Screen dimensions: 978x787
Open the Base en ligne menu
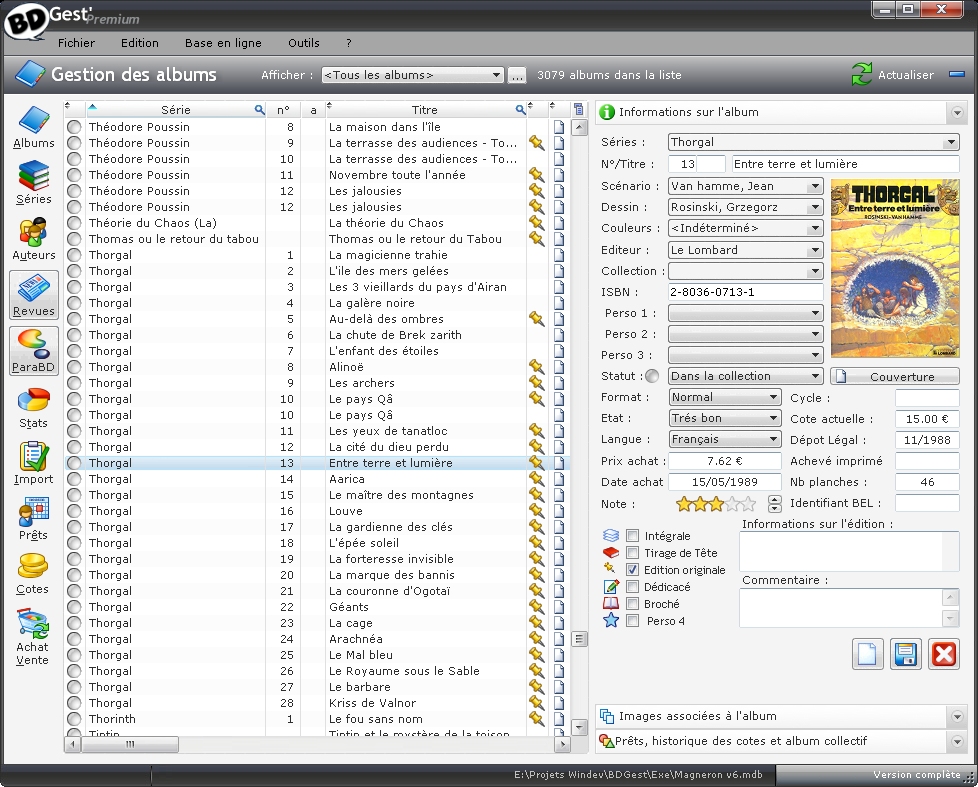(223, 43)
